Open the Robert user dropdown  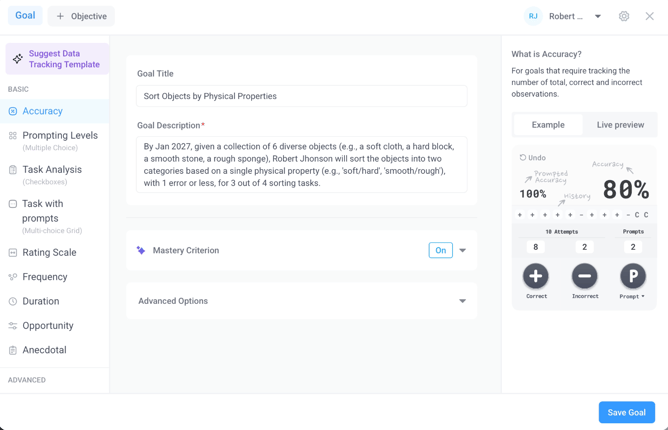click(598, 16)
